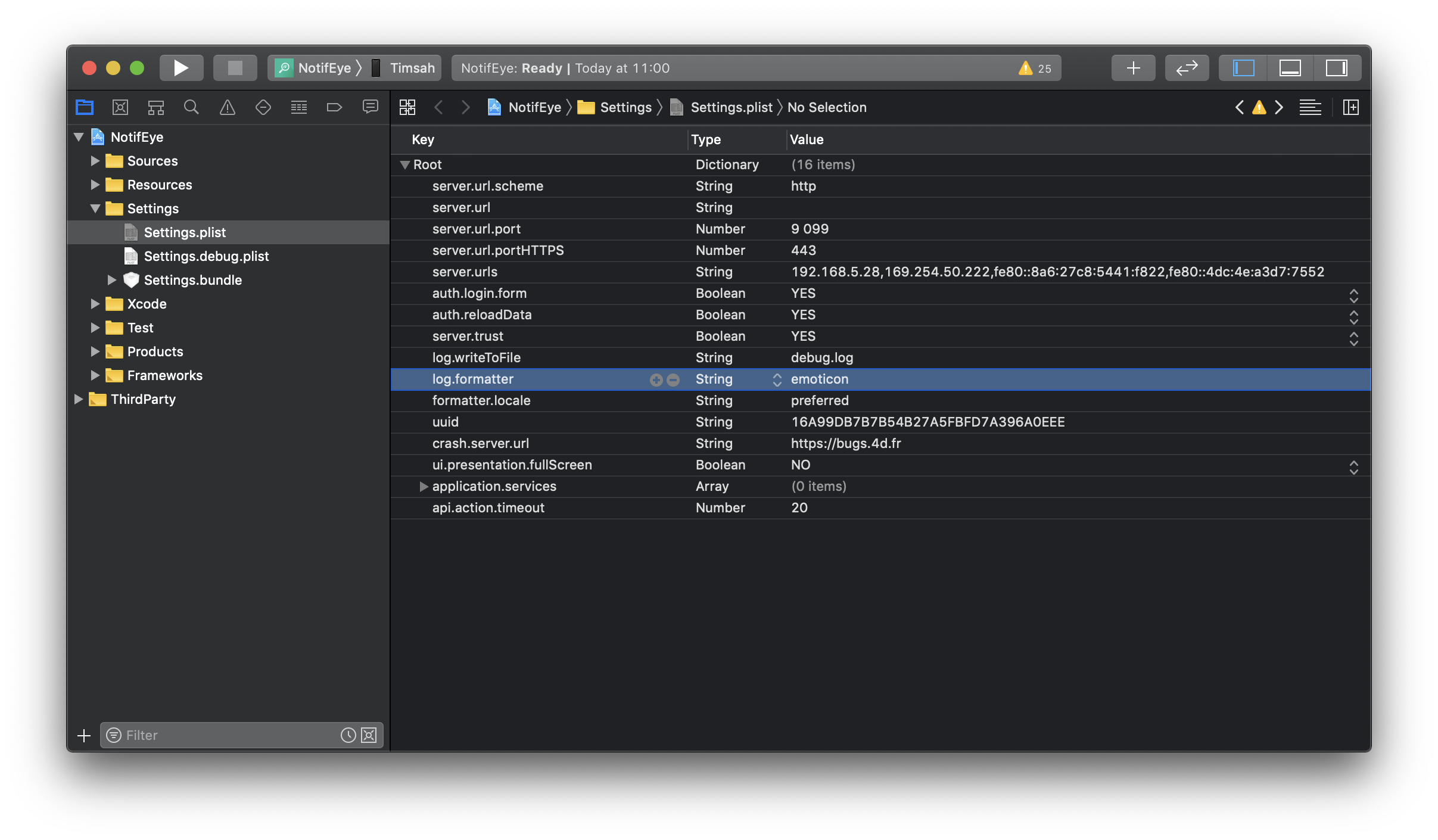Click the Run/Play button in toolbar
Image resolution: width=1438 pixels, height=840 pixels.
pyautogui.click(x=180, y=68)
